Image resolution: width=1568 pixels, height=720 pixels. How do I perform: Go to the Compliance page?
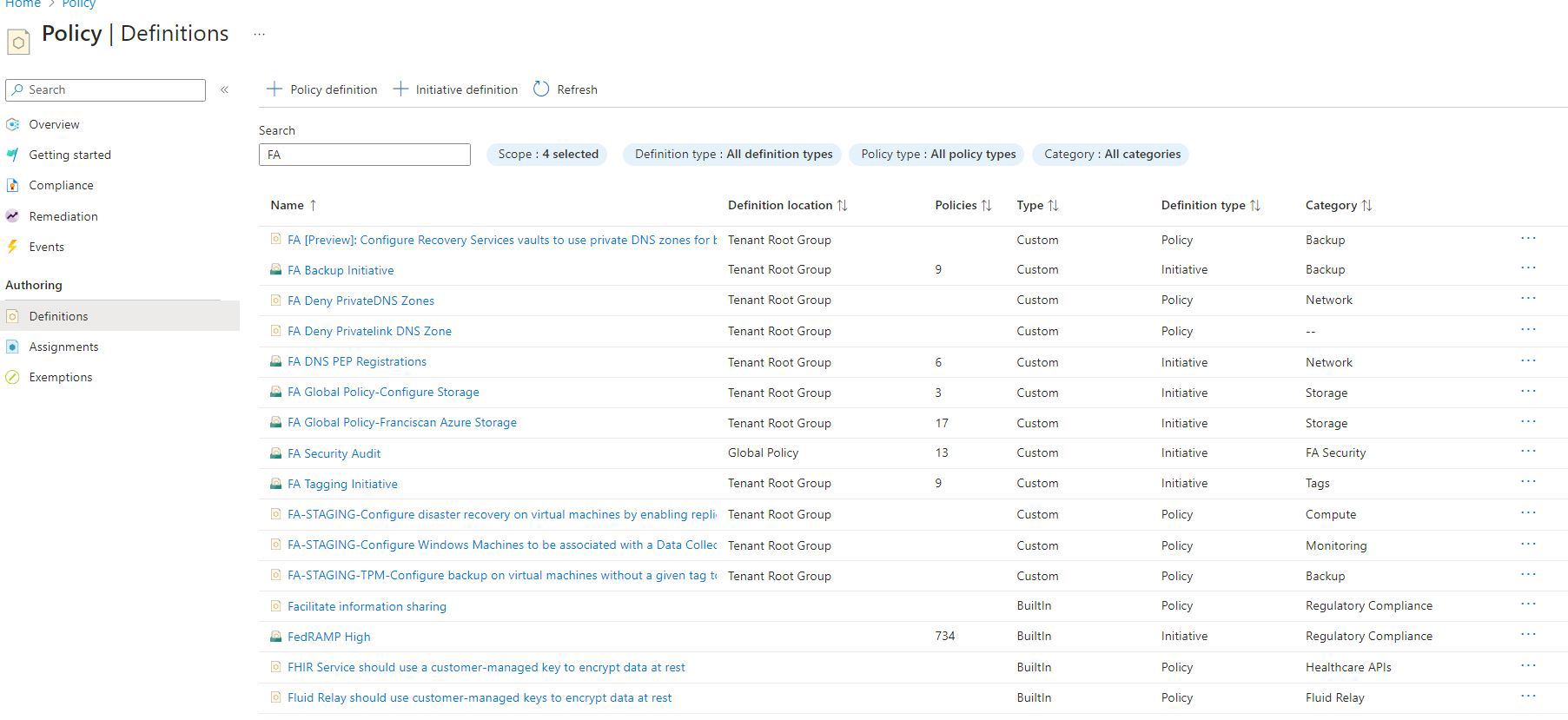point(61,185)
